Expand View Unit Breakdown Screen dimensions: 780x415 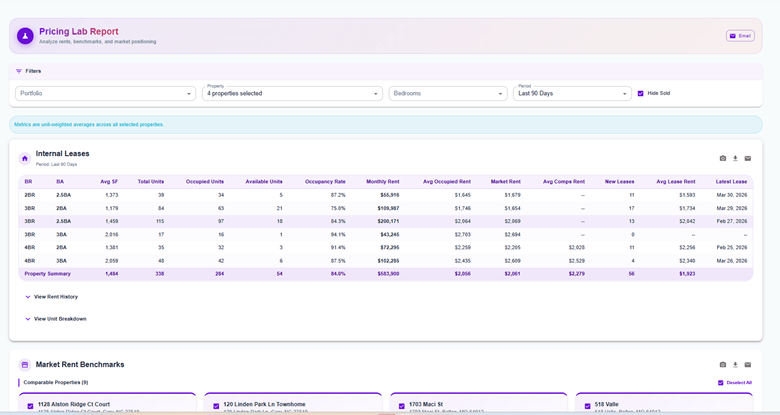[x=55, y=319]
